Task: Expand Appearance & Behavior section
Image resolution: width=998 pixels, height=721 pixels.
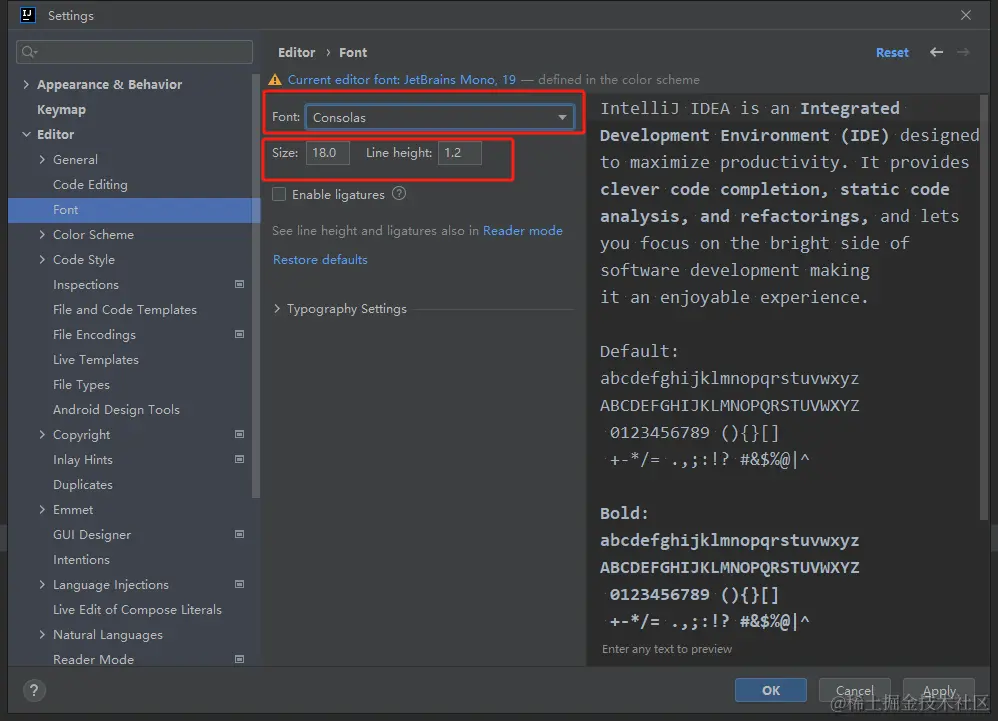Action: coord(26,84)
